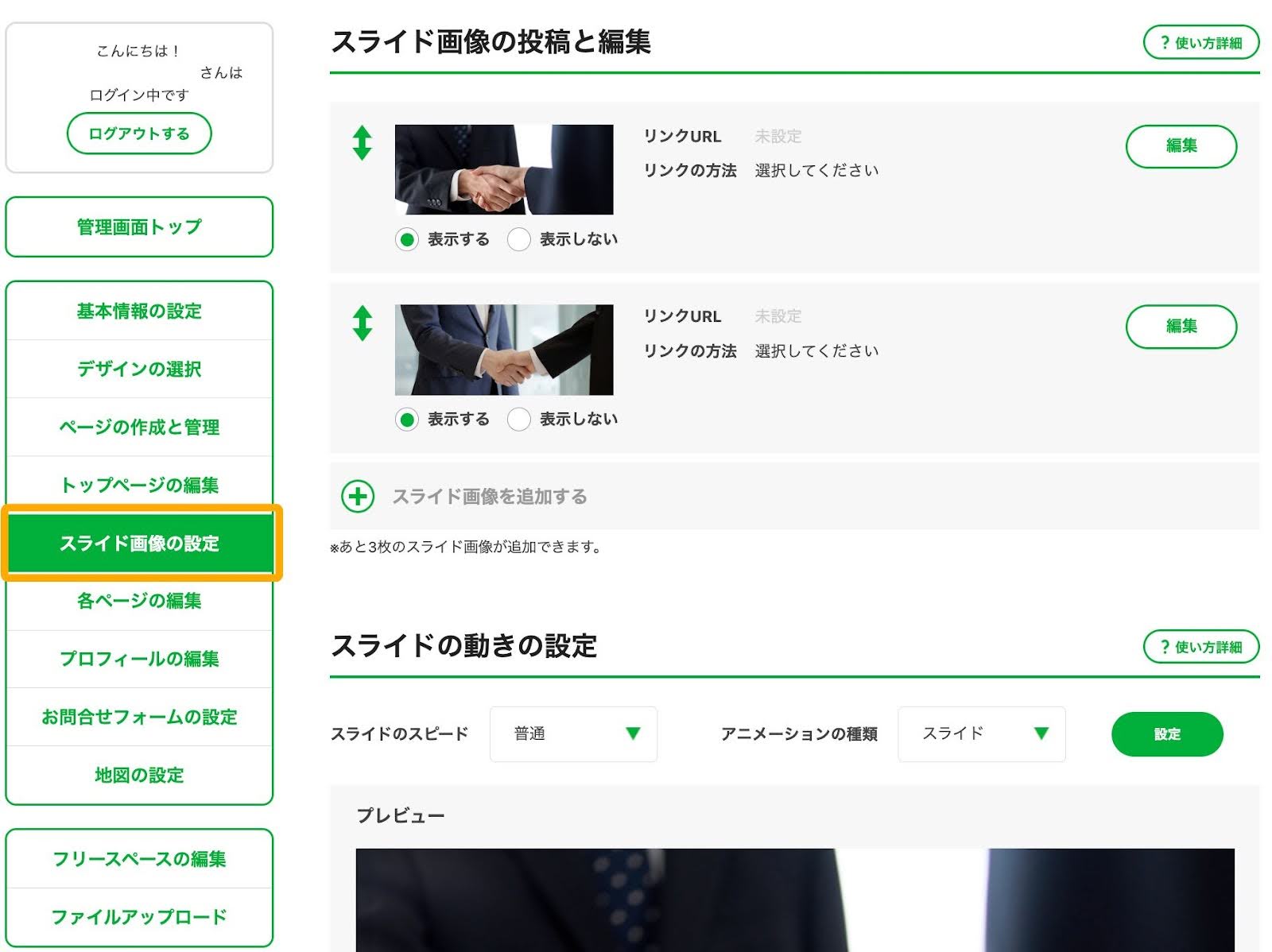Viewport: 1272px width, 952px height.
Task: Open プロフィールの編集 menu item
Action: pos(139,659)
